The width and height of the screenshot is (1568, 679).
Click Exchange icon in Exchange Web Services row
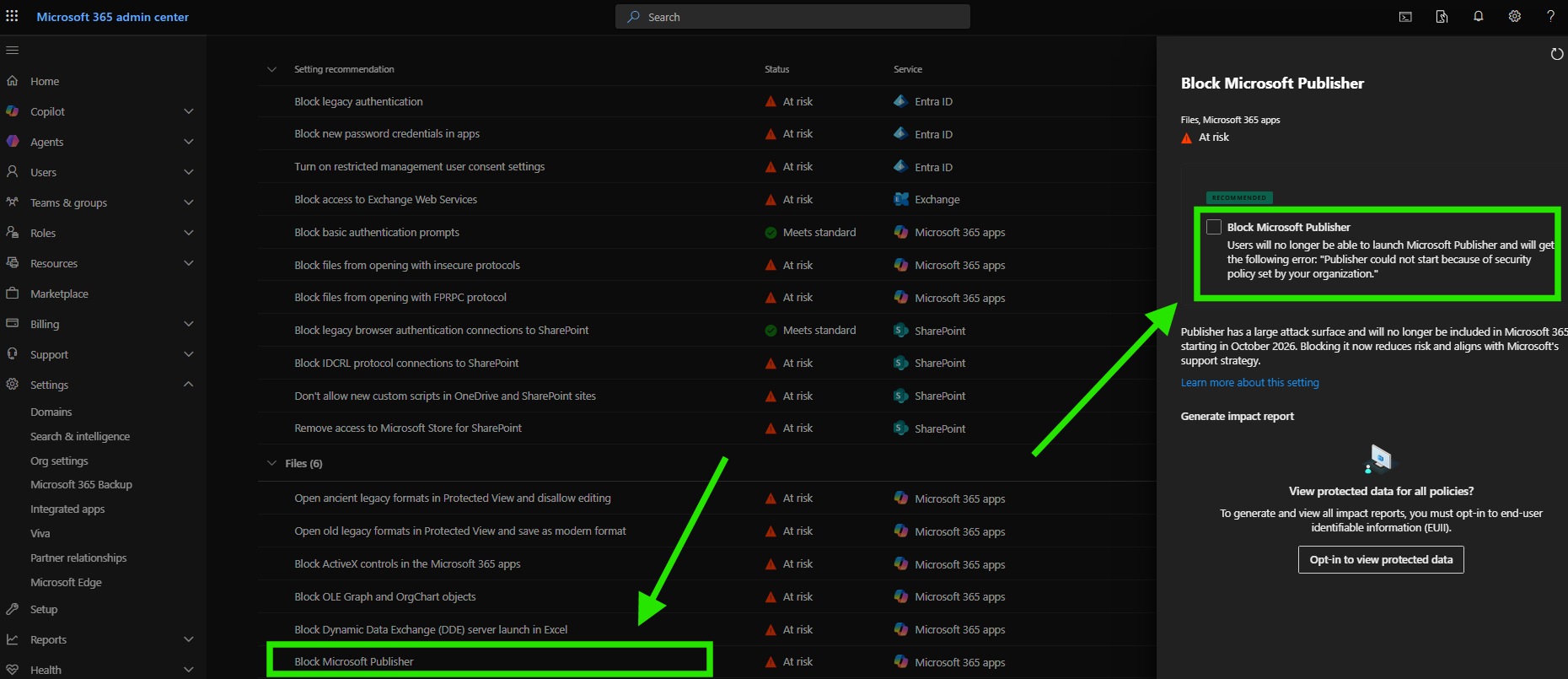pos(900,199)
